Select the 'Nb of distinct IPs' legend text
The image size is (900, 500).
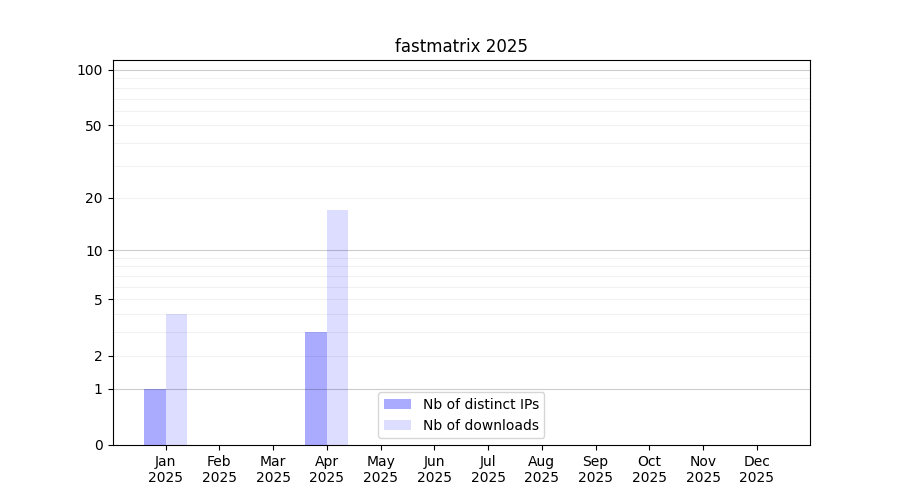tap(481, 404)
